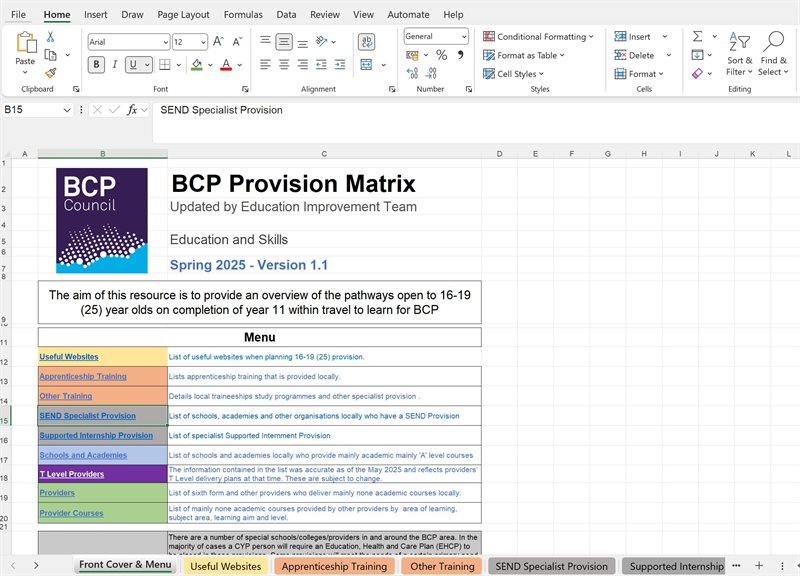The image size is (800, 576).
Task: Apply Comma Style format
Action: (x=461, y=55)
